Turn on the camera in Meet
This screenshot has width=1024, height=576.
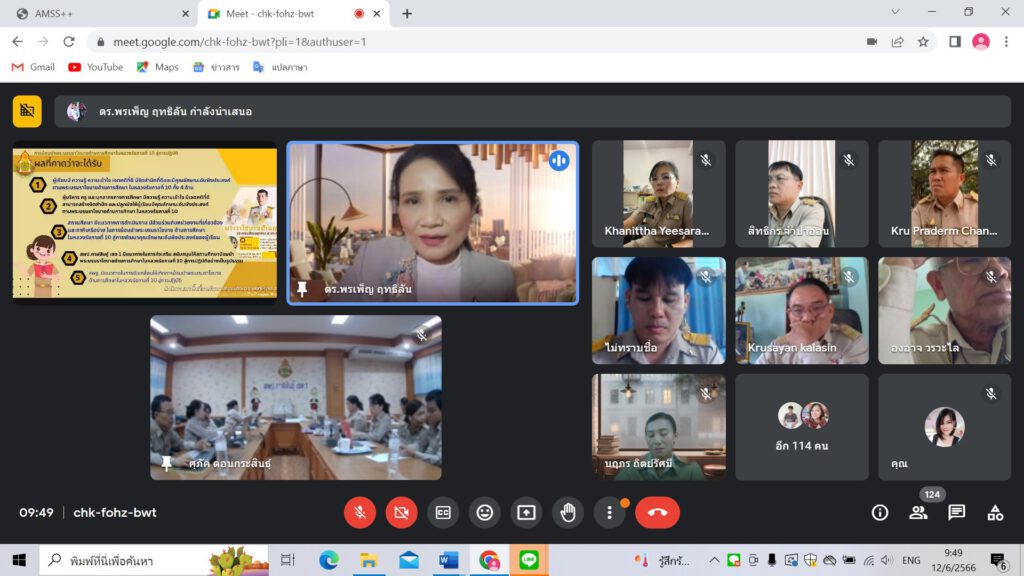pyautogui.click(x=401, y=513)
